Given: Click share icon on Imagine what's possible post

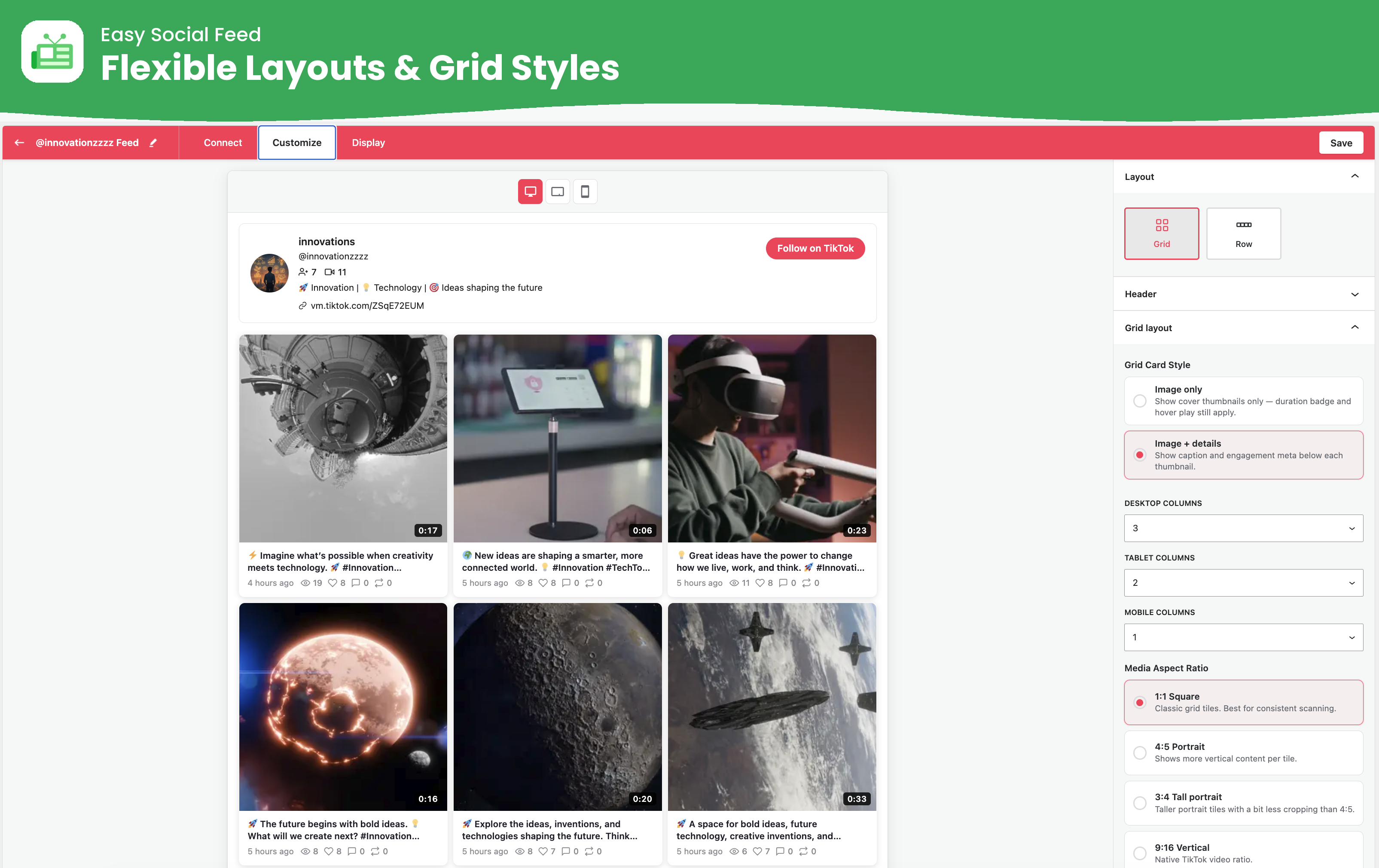Looking at the screenshot, I should point(379,583).
